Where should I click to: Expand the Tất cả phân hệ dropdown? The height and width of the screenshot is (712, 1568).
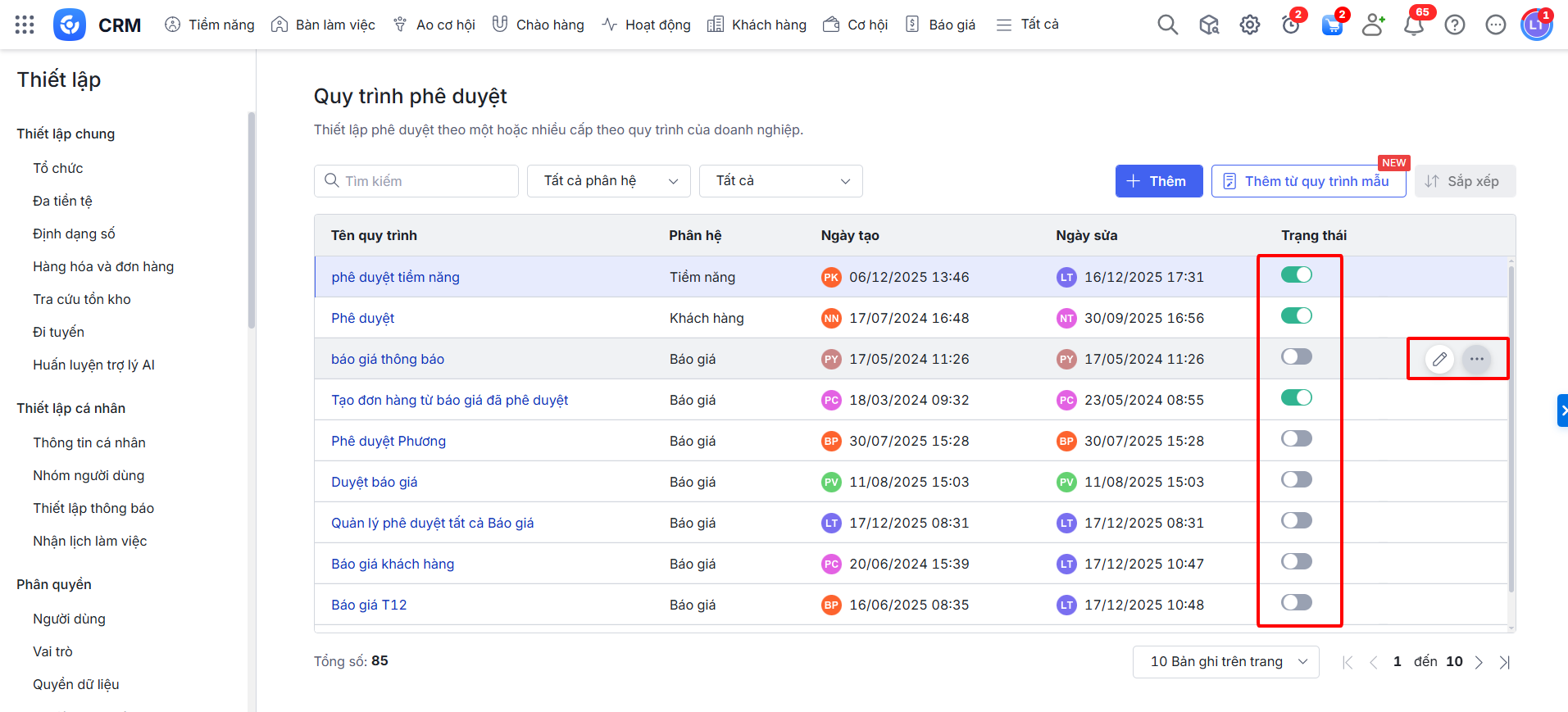[608, 181]
